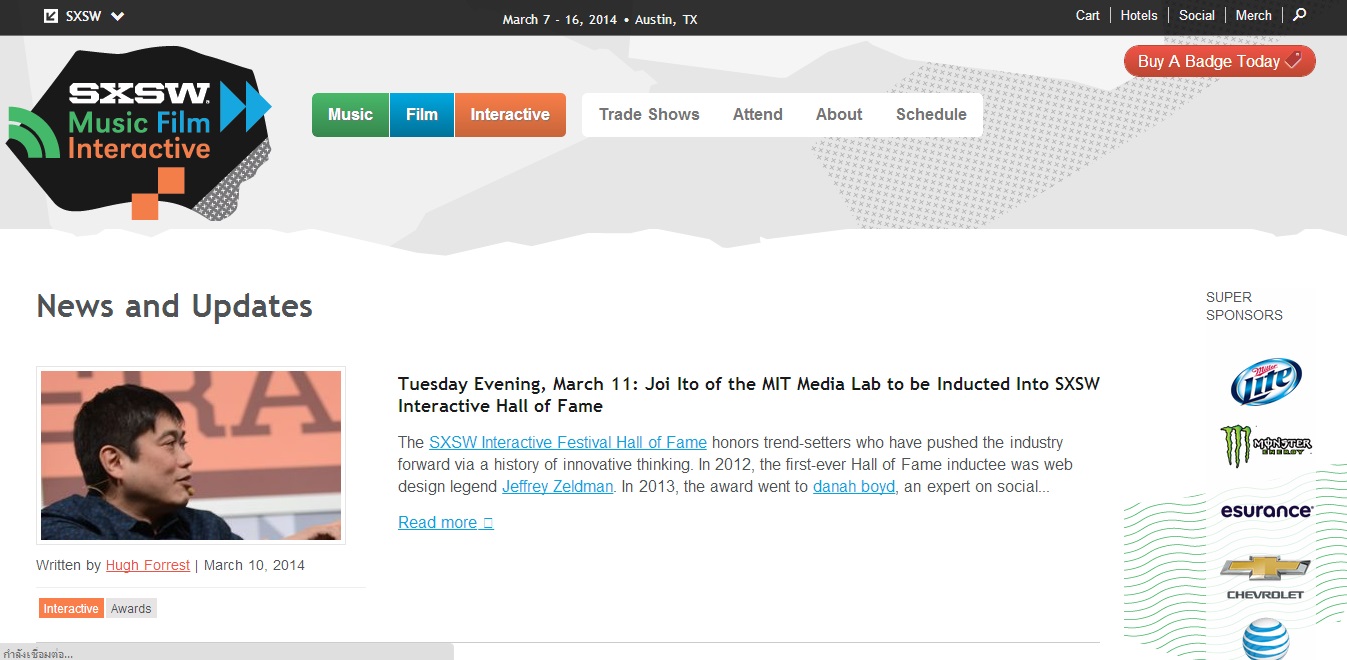Open the Social link
Viewport: 1347px width, 660px height.
tap(1197, 15)
